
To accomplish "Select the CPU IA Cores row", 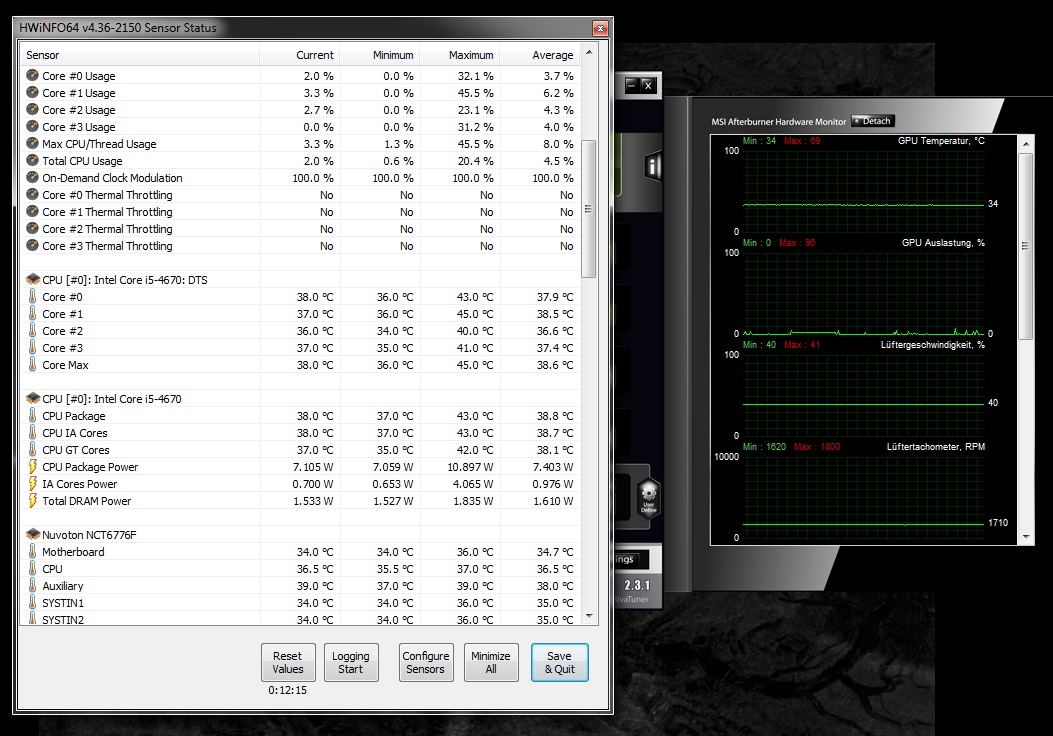I will pyautogui.click(x=301, y=433).
